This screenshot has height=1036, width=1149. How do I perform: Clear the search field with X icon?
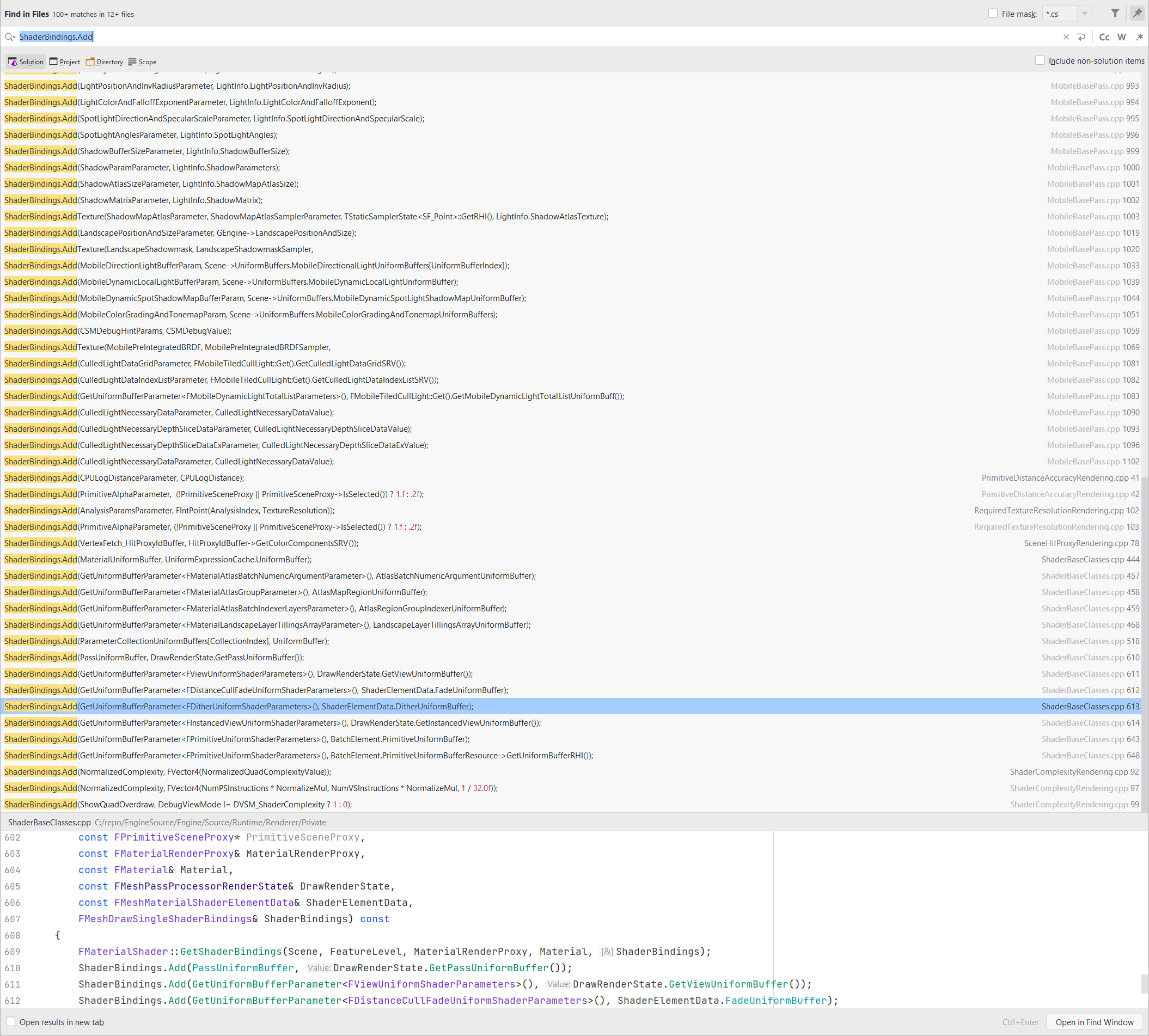(x=1066, y=37)
